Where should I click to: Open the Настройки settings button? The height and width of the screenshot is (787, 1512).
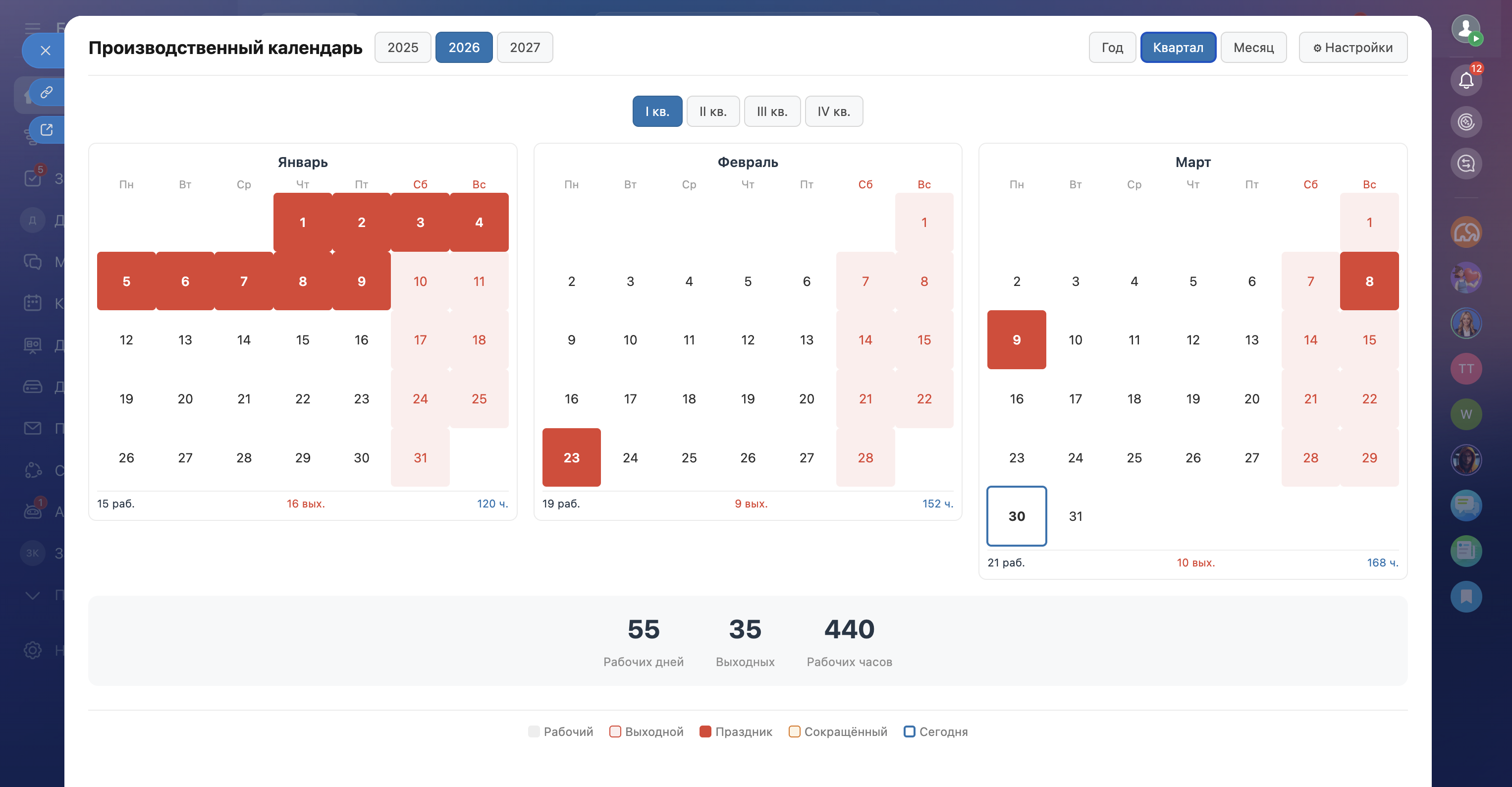pos(1352,48)
